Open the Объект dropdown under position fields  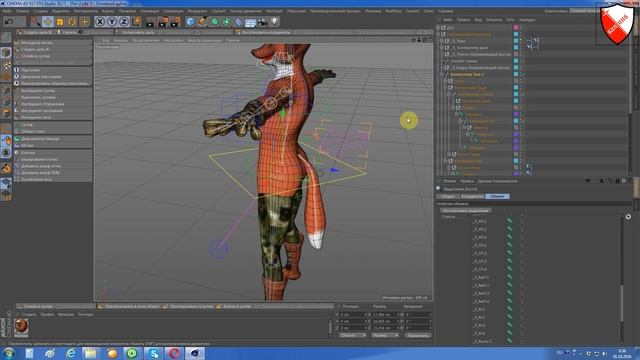click(x=353, y=335)
